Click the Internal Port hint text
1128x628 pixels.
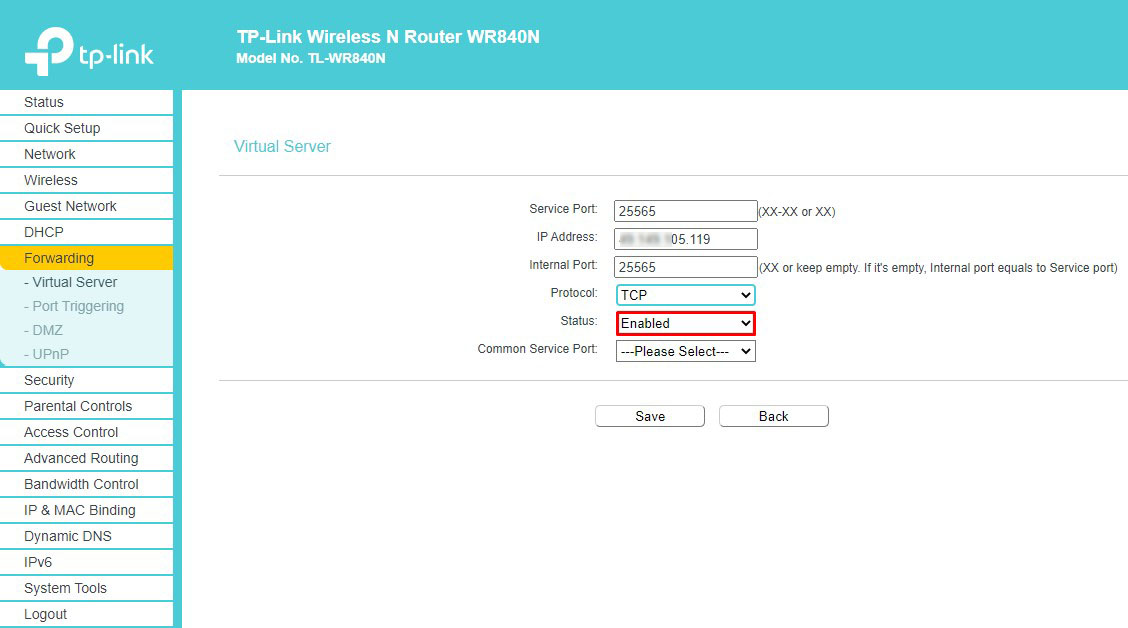(938, 268)
